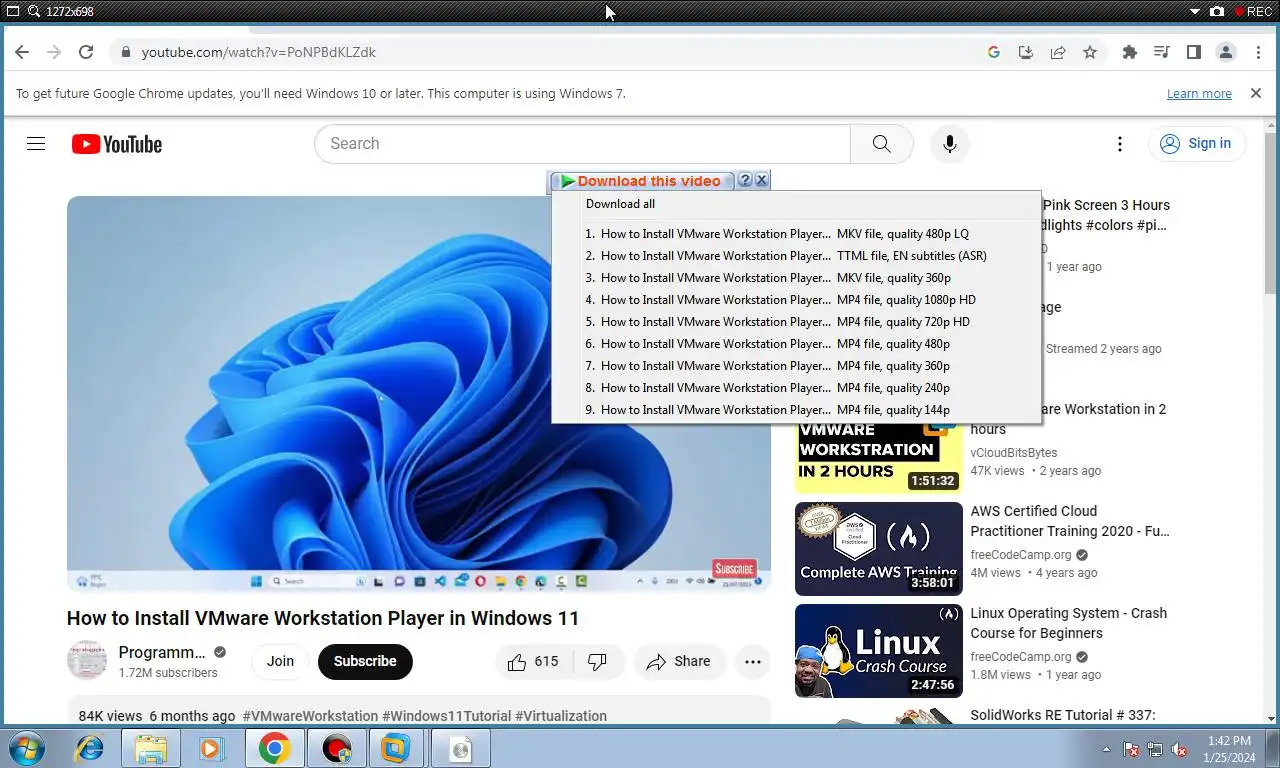Open VMware Workstation in 2 hours thumbnail
1280x768 pixels.
pos(878,457)
